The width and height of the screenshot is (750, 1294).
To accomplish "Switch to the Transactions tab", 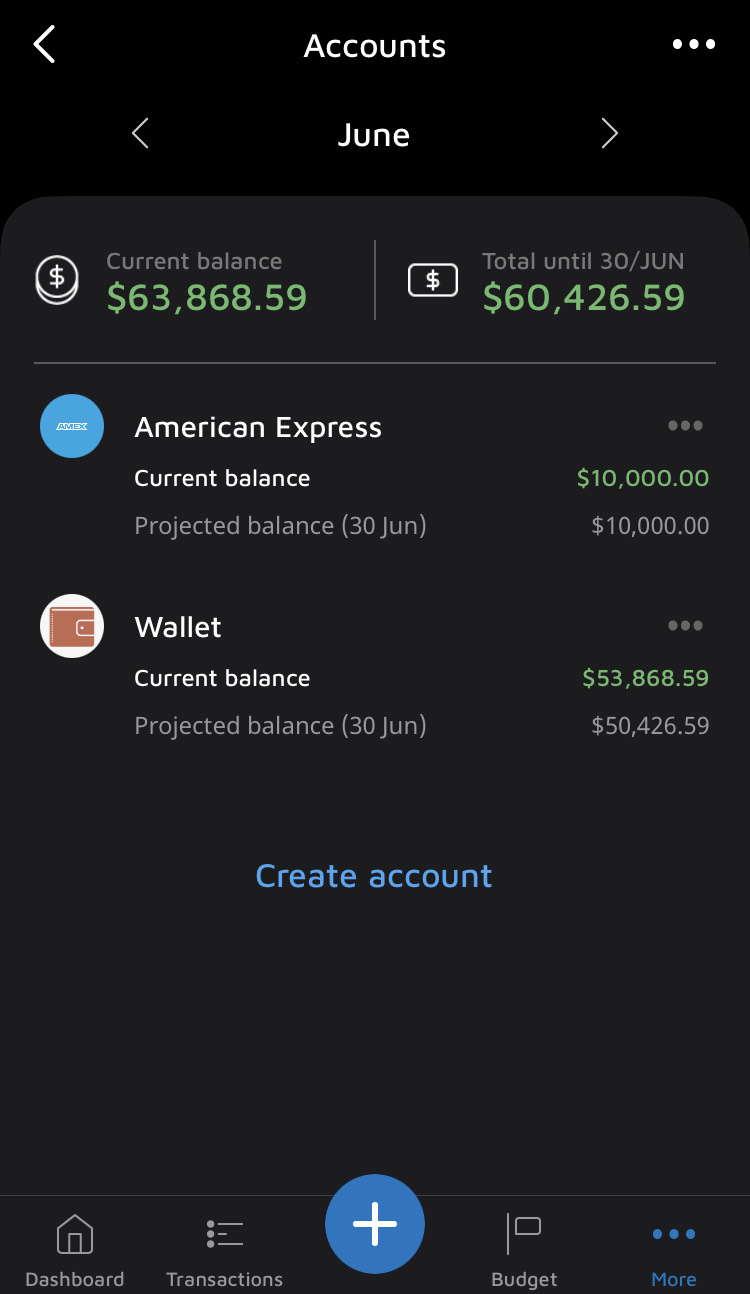I will tap(225, 1250).
